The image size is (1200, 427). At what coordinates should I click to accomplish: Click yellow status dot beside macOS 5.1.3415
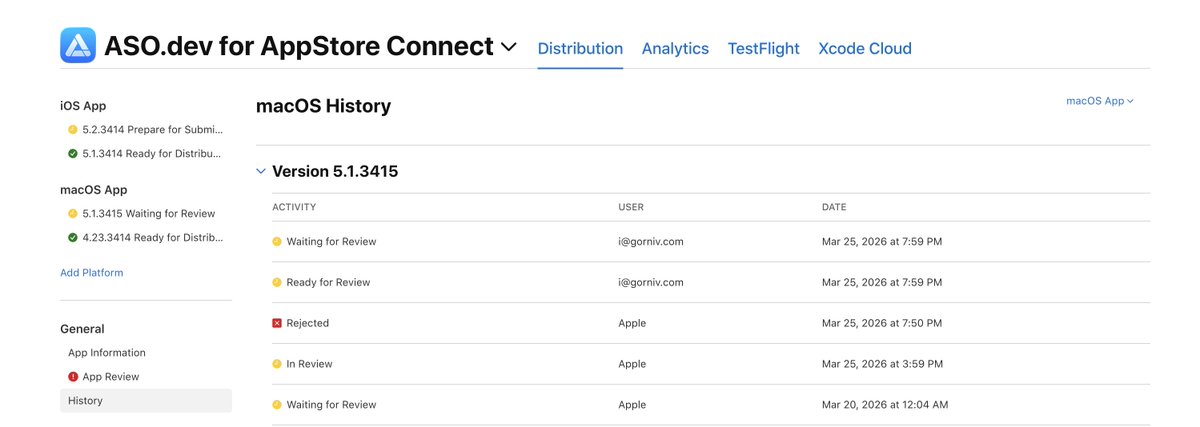[x=72, y=214]
